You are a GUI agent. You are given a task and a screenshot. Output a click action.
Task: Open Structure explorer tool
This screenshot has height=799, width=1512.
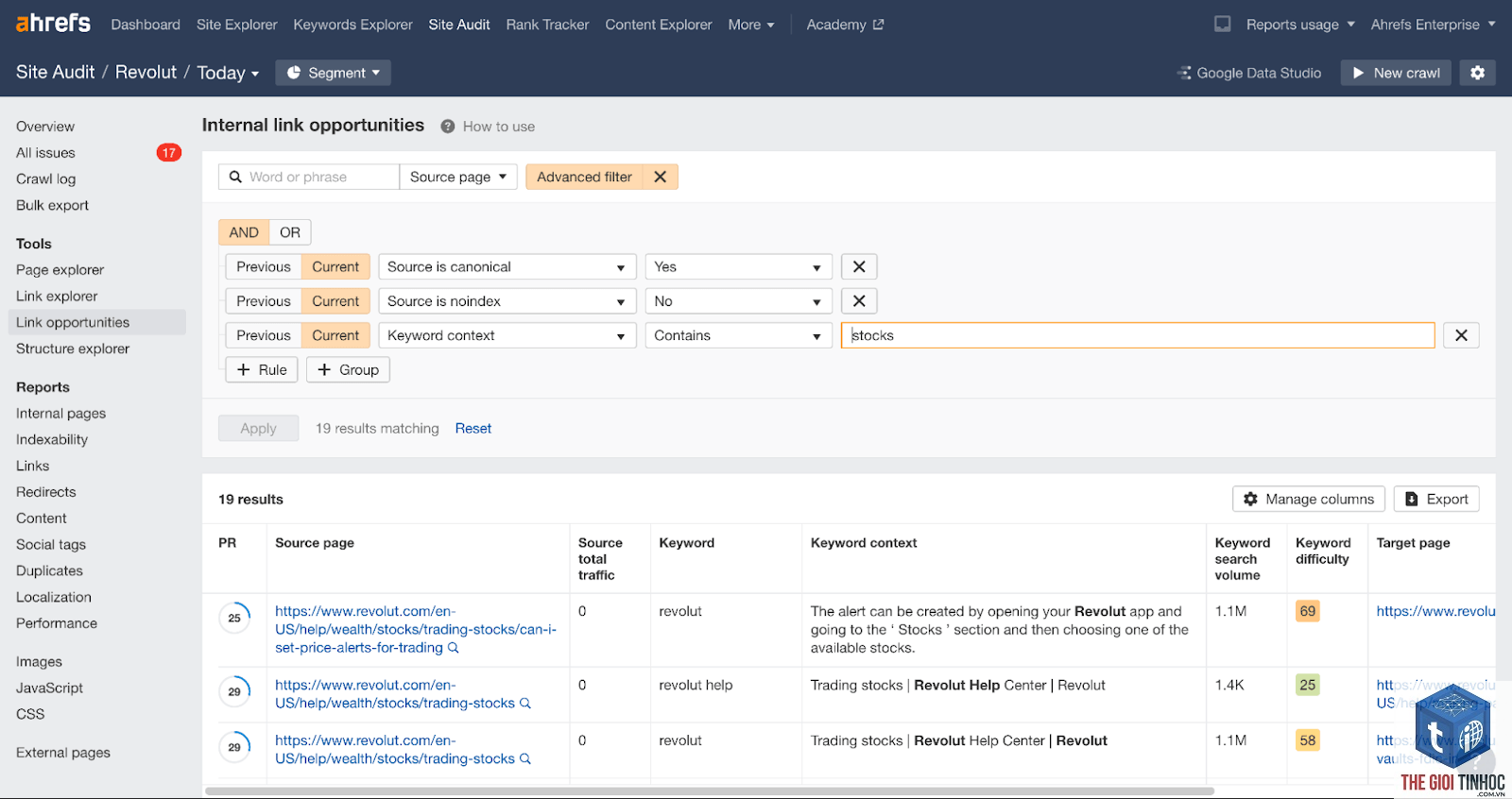click(x=73, y=348)
